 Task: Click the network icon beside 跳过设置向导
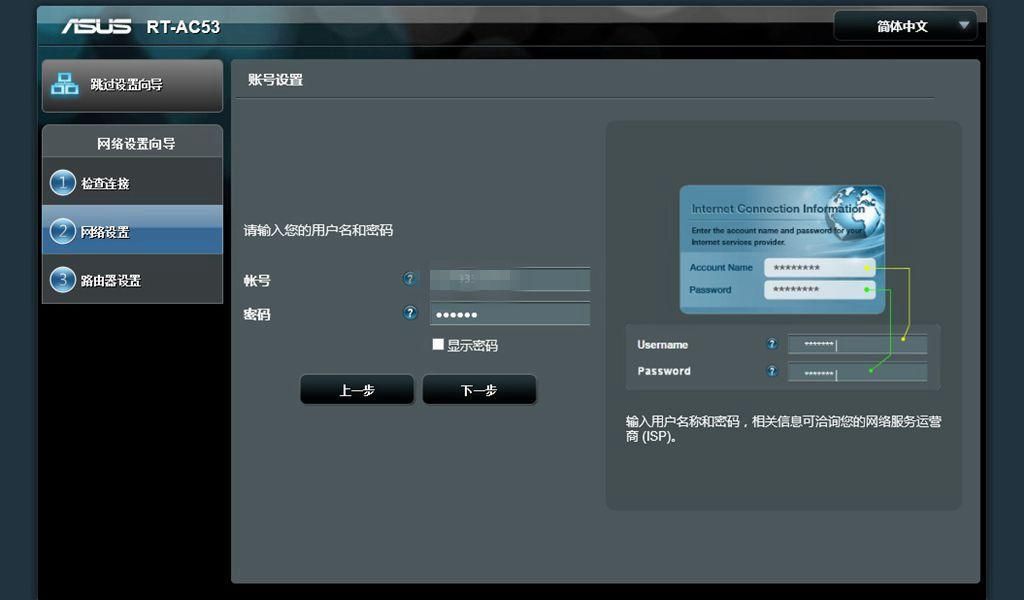pyautogui.click(x=65, y=84)
